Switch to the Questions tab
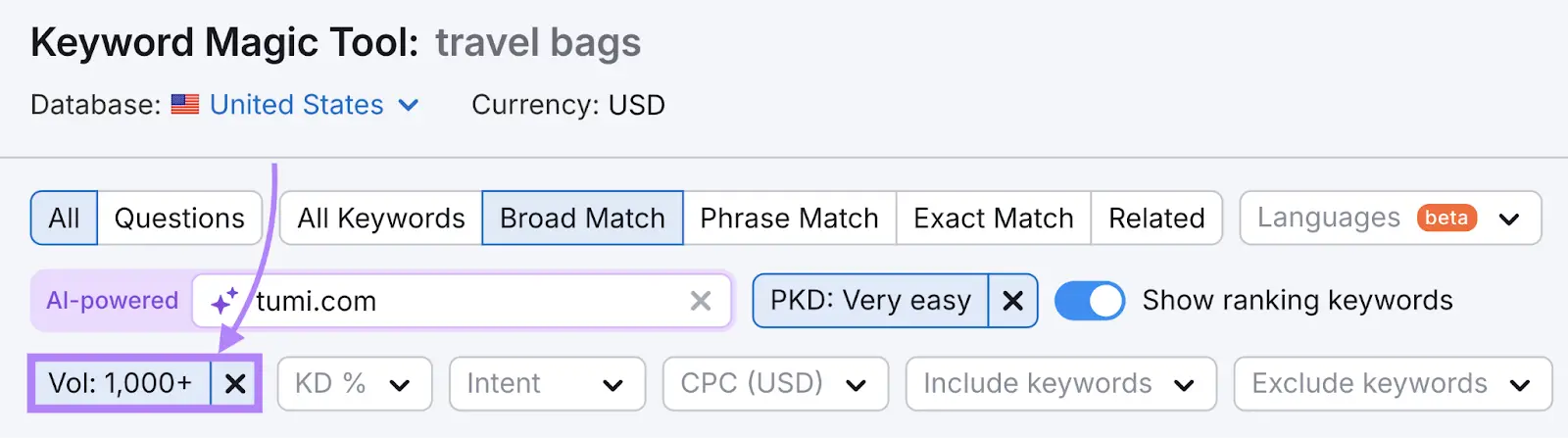Viewport: 1568px width, 438px height. coord(179,218)
